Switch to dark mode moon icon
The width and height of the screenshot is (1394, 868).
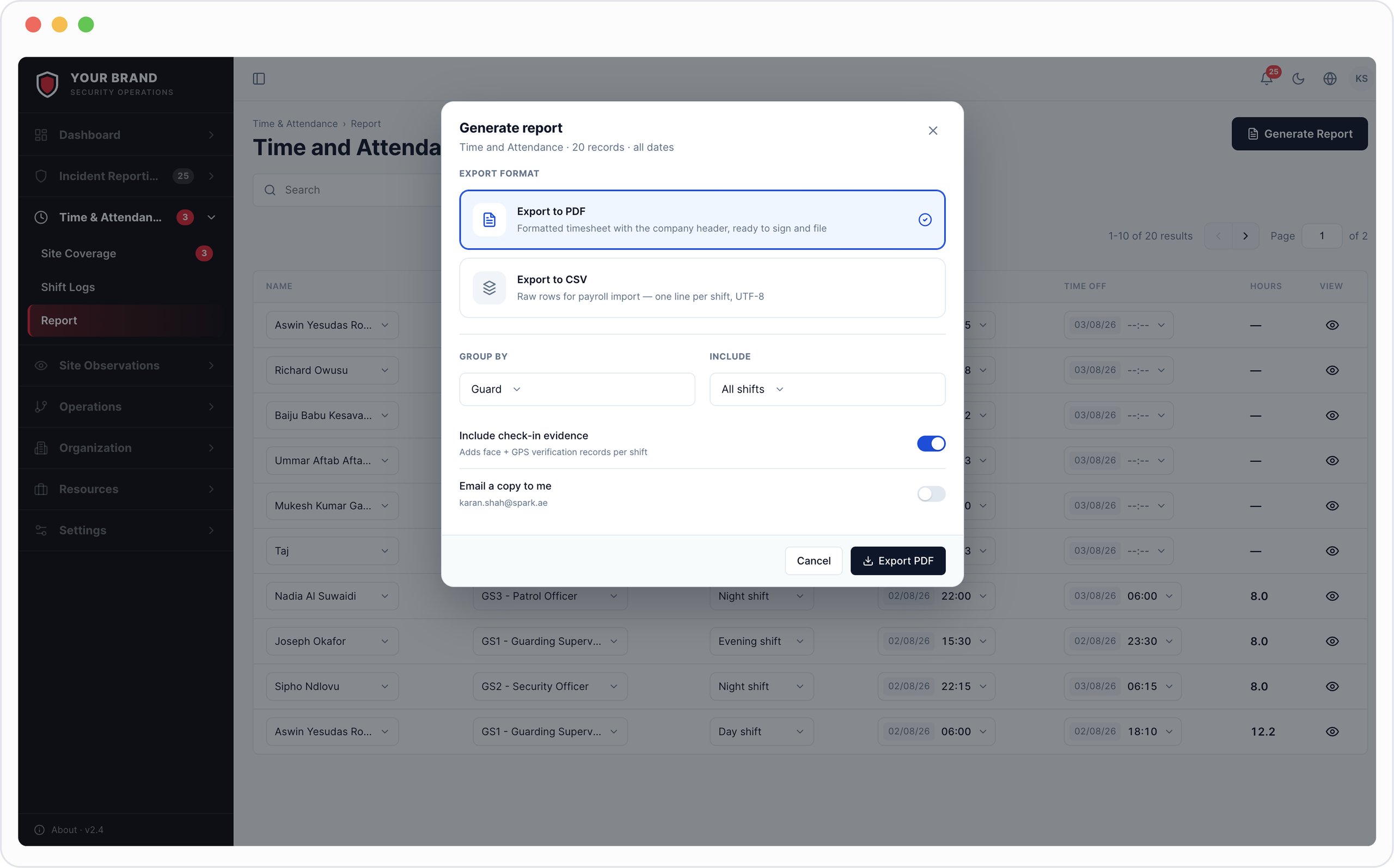click(1298, 78)
